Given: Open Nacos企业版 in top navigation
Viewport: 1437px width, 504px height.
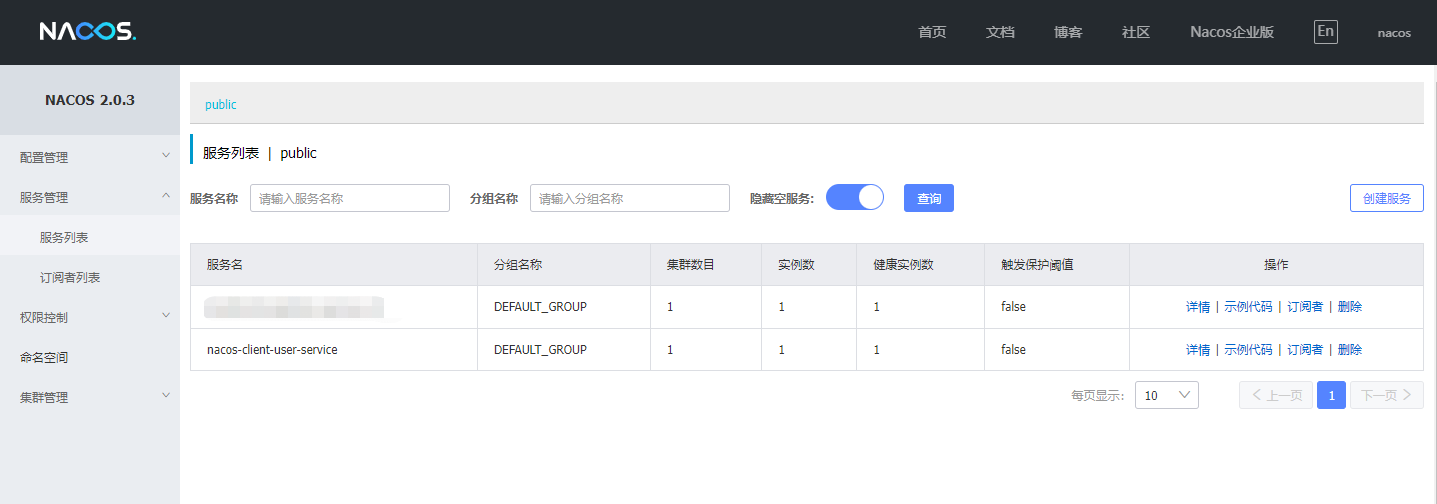Looking at the screenshot, I should [1232, 32].
